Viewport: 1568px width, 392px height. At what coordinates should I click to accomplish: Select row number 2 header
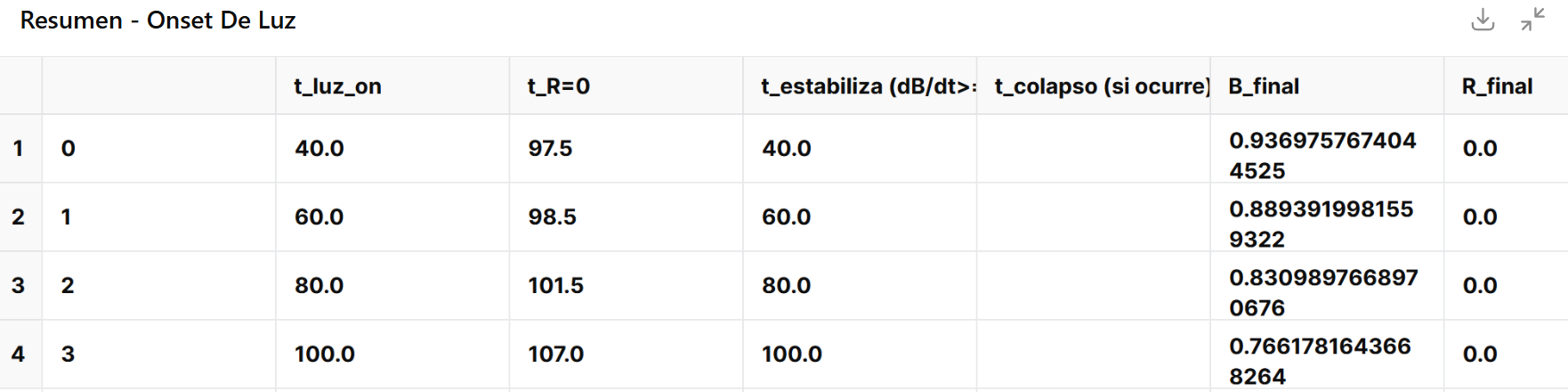click(19, 217)
